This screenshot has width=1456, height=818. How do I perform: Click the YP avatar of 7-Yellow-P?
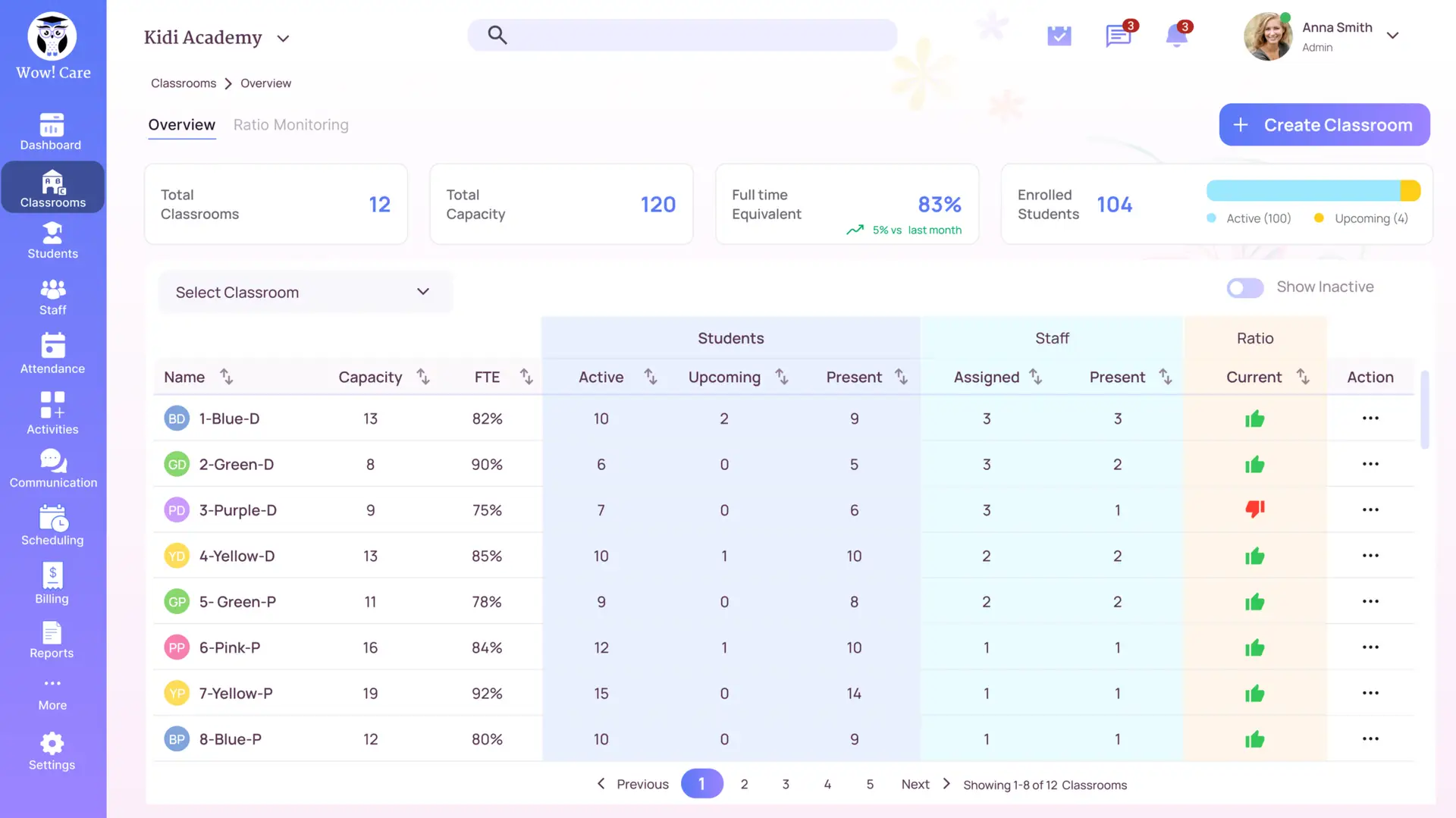177,694
